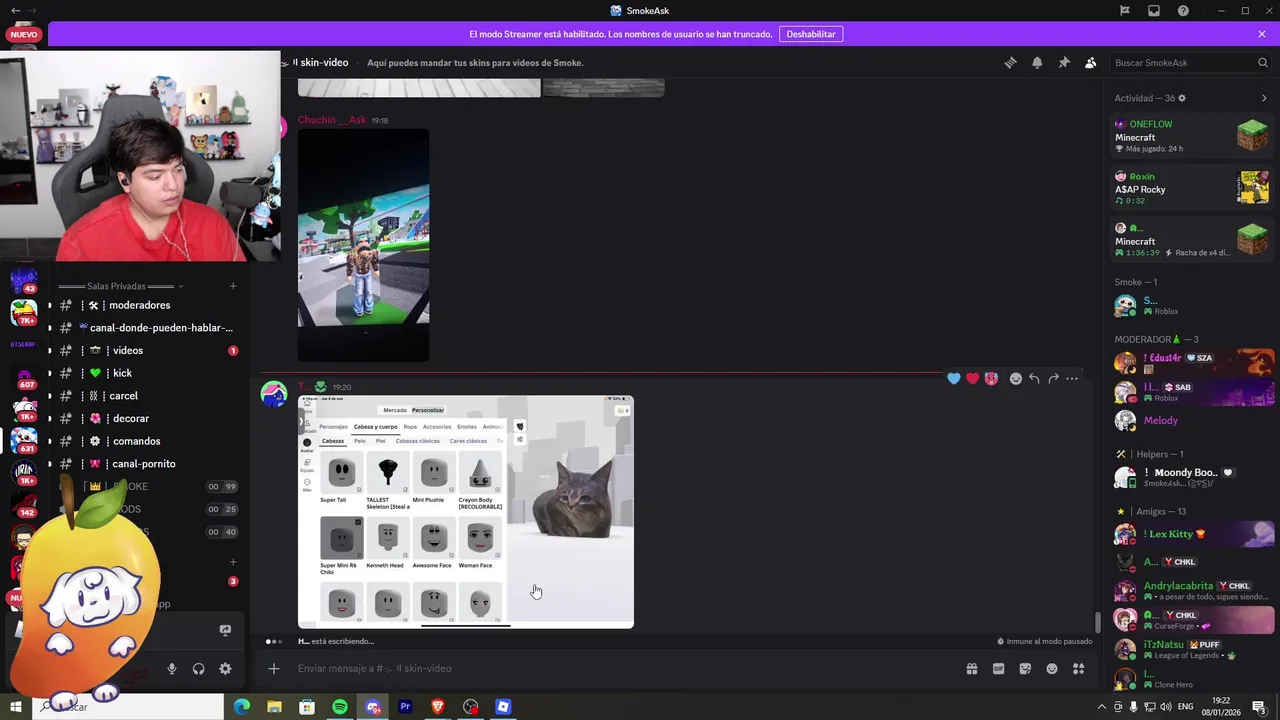Open the flag quests icon in title bar
The height and width of the screenshot is (720, 1280).
(1125, 10)
